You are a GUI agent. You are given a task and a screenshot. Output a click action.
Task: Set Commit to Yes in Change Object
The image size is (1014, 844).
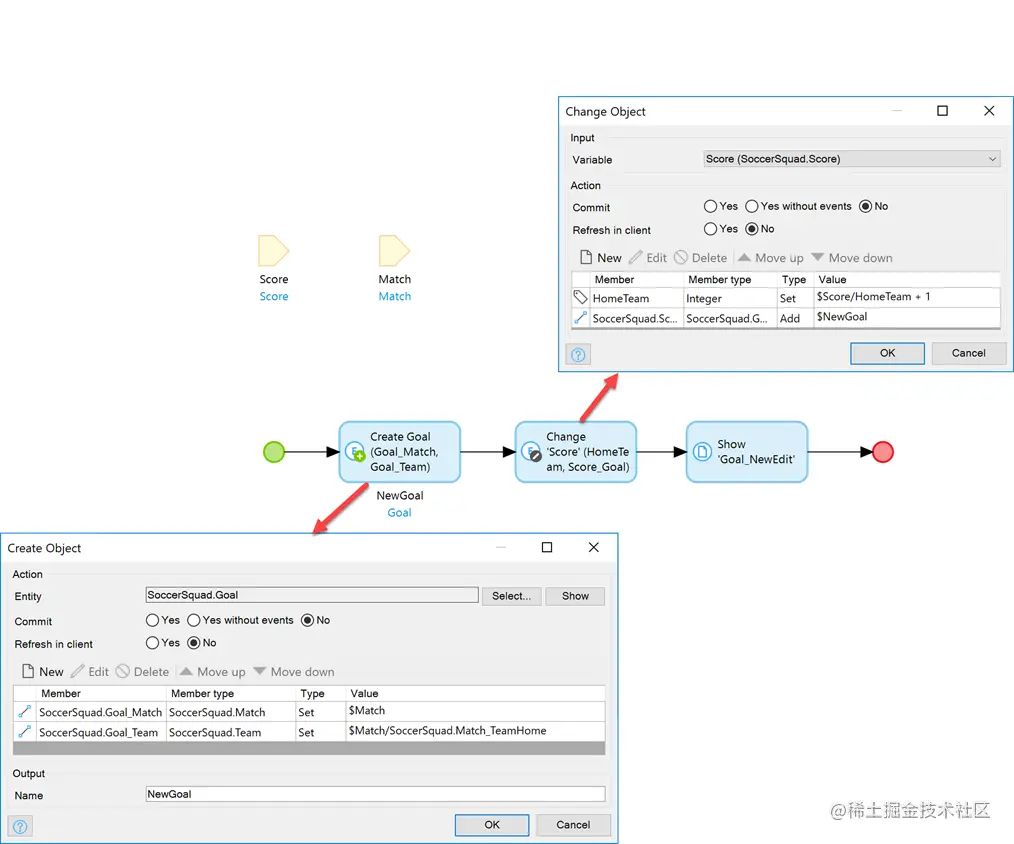[x=710, y=206]
